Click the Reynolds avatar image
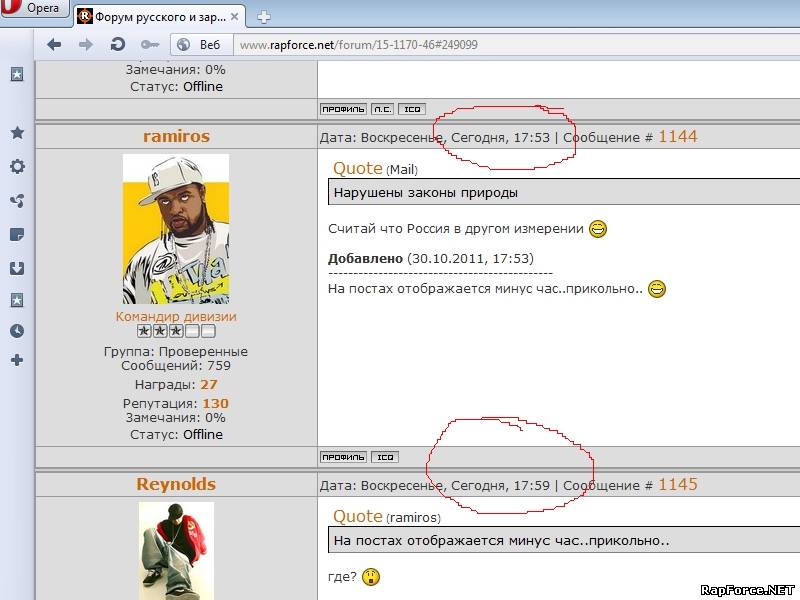Viewport: 800px width, 600px height. click(x=176, y=551)
